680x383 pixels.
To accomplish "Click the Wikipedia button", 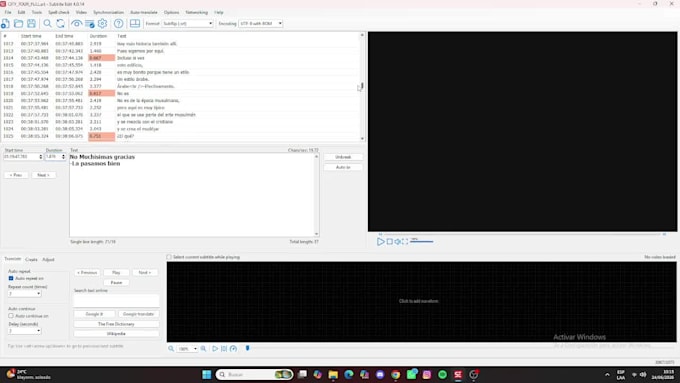I will [116, 334].
